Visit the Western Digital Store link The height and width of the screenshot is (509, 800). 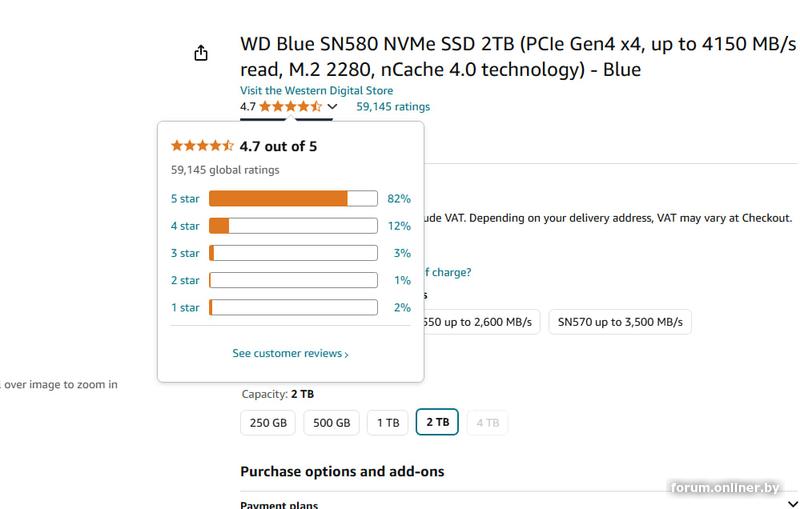[x=316, y=91]
